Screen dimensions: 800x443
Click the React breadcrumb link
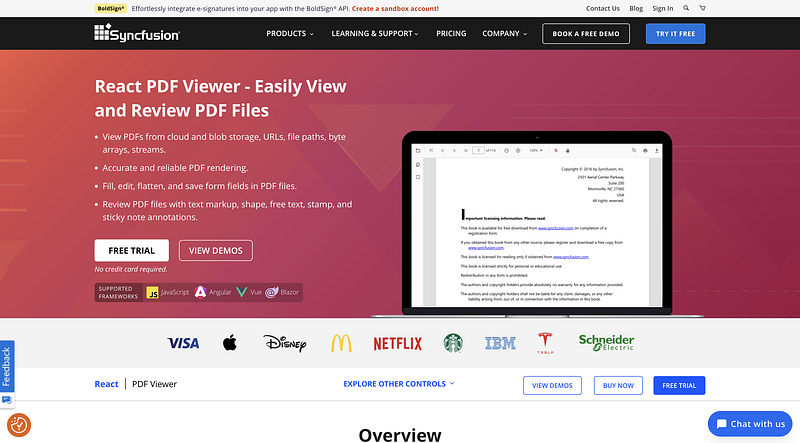pos(106,384)
